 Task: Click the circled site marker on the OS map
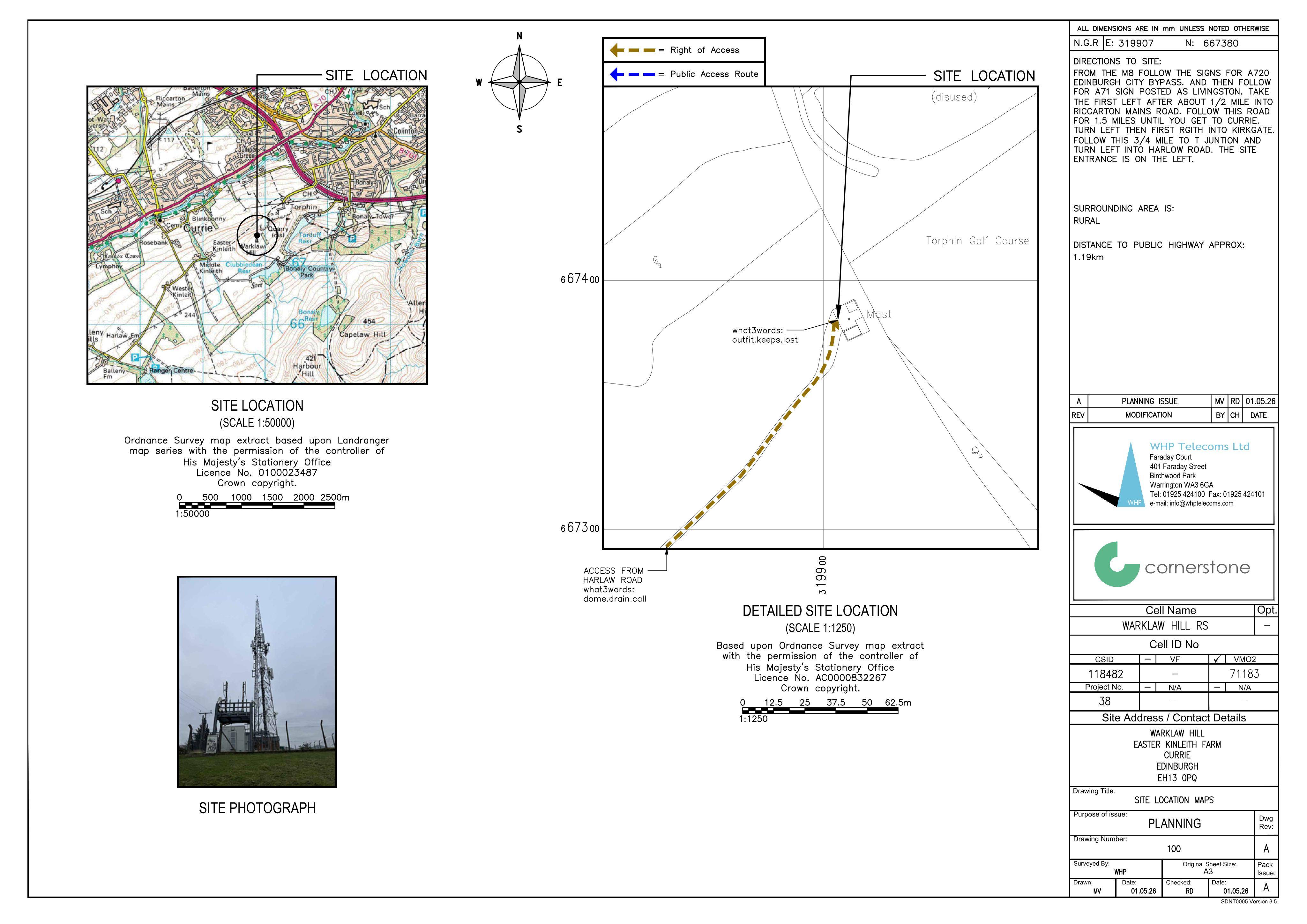click(257, 235)
